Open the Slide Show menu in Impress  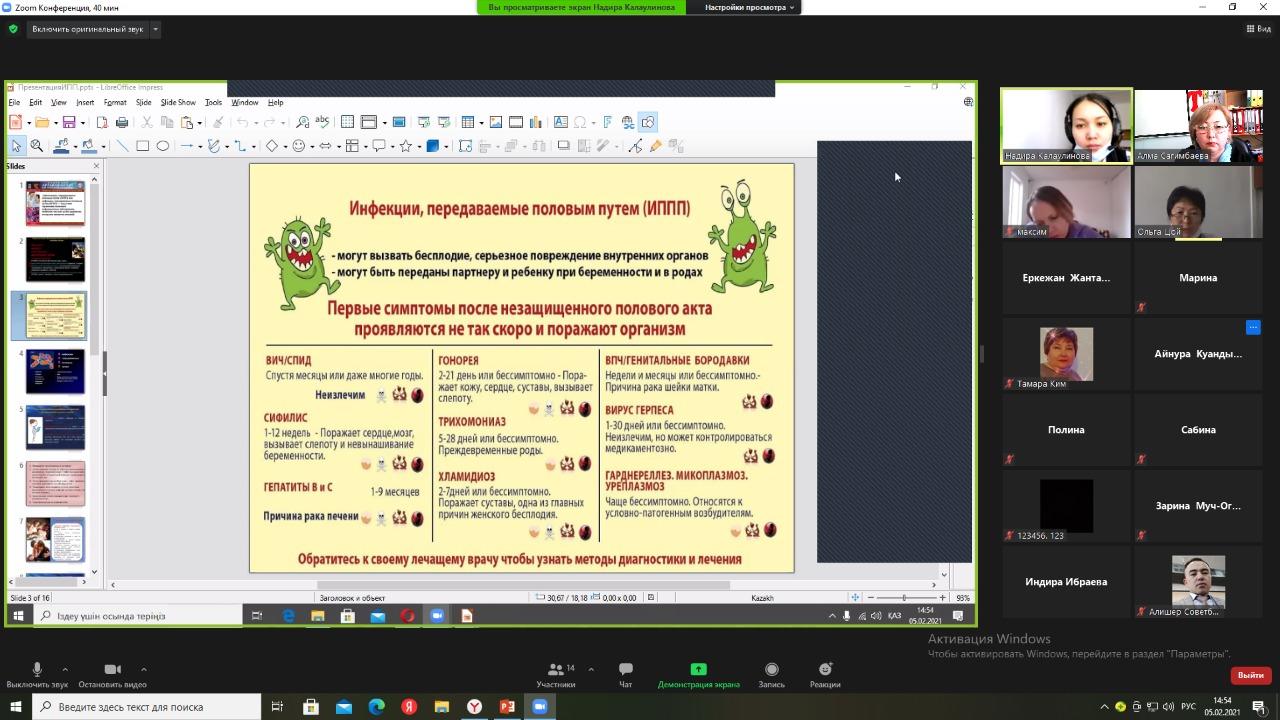(178, 102)
